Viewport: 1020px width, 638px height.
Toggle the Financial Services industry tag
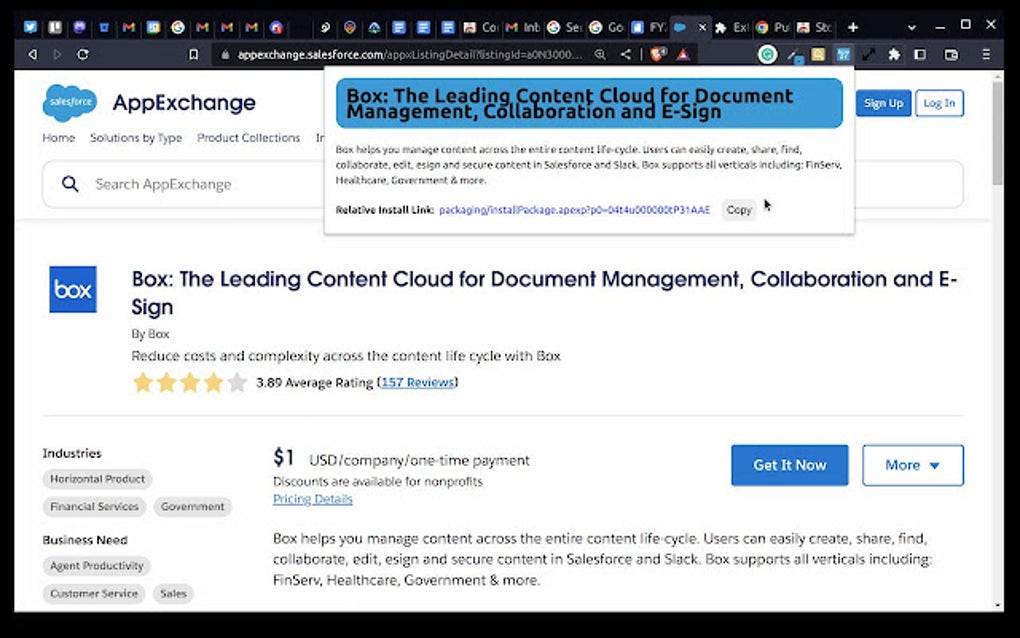tap(93, 507)
